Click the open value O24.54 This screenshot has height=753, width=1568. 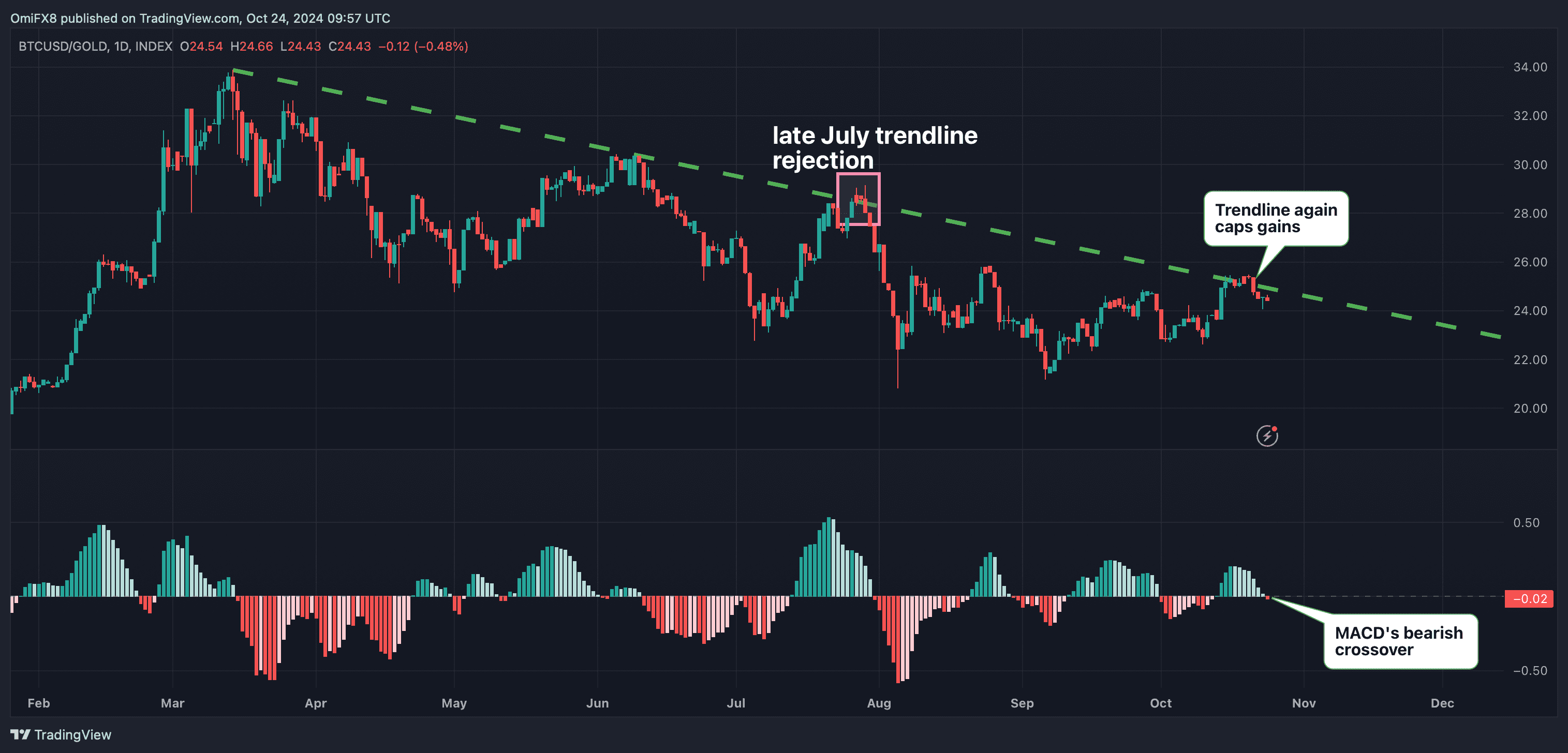[201, 46]
